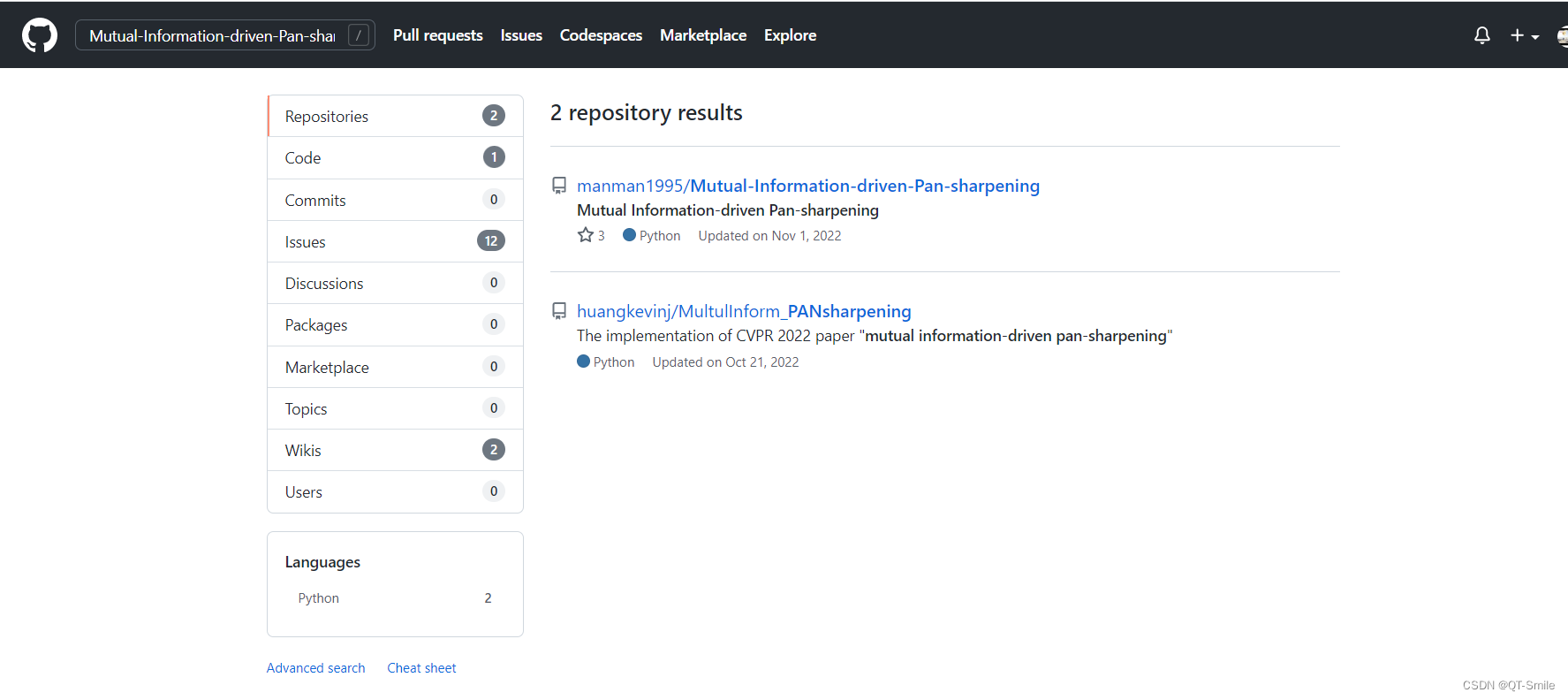
Task: Open the plus create-new dropdown
Action: point(1525,35)
